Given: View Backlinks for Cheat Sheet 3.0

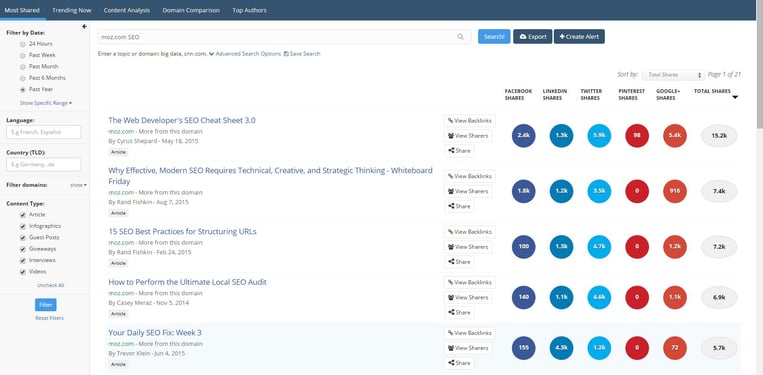Looking at the screenshot, I should coord(470,121).
